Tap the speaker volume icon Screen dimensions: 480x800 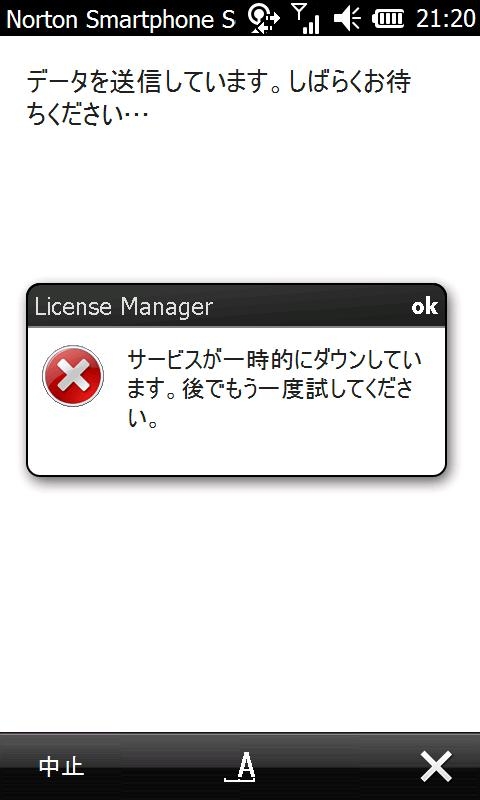click(x=347, y=19)
